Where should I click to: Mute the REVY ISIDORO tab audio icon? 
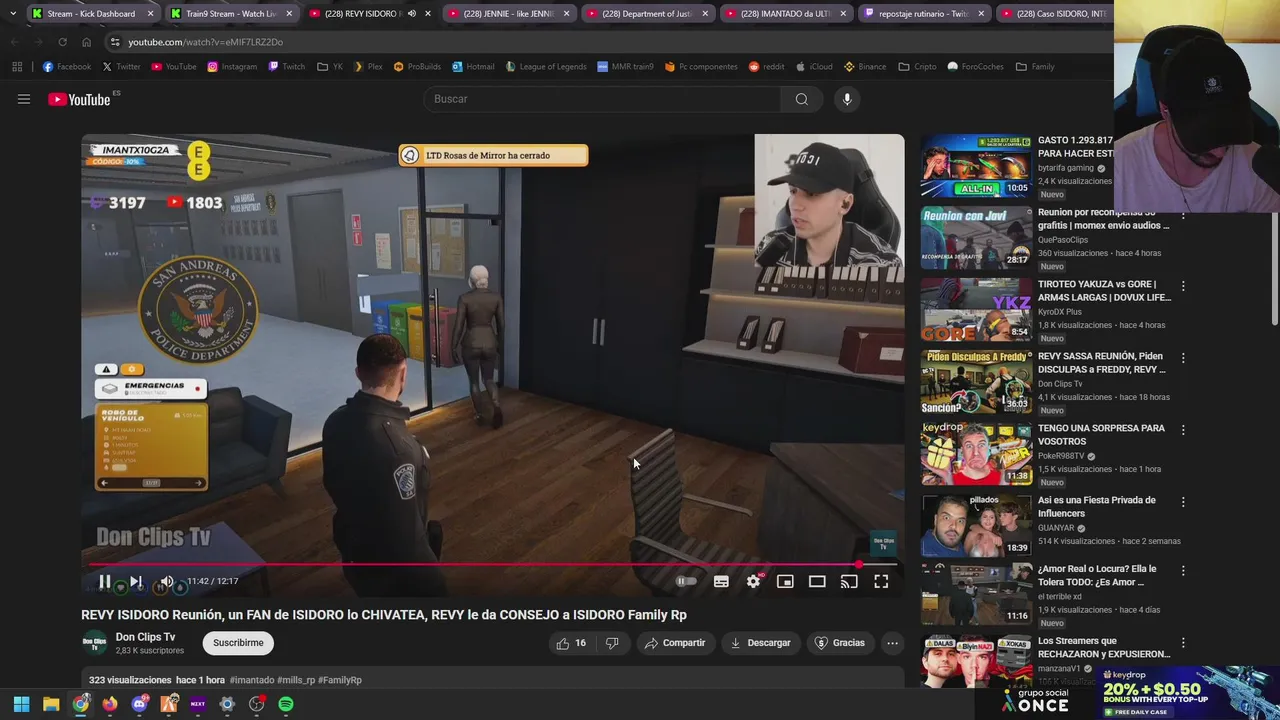click(412, 14)
